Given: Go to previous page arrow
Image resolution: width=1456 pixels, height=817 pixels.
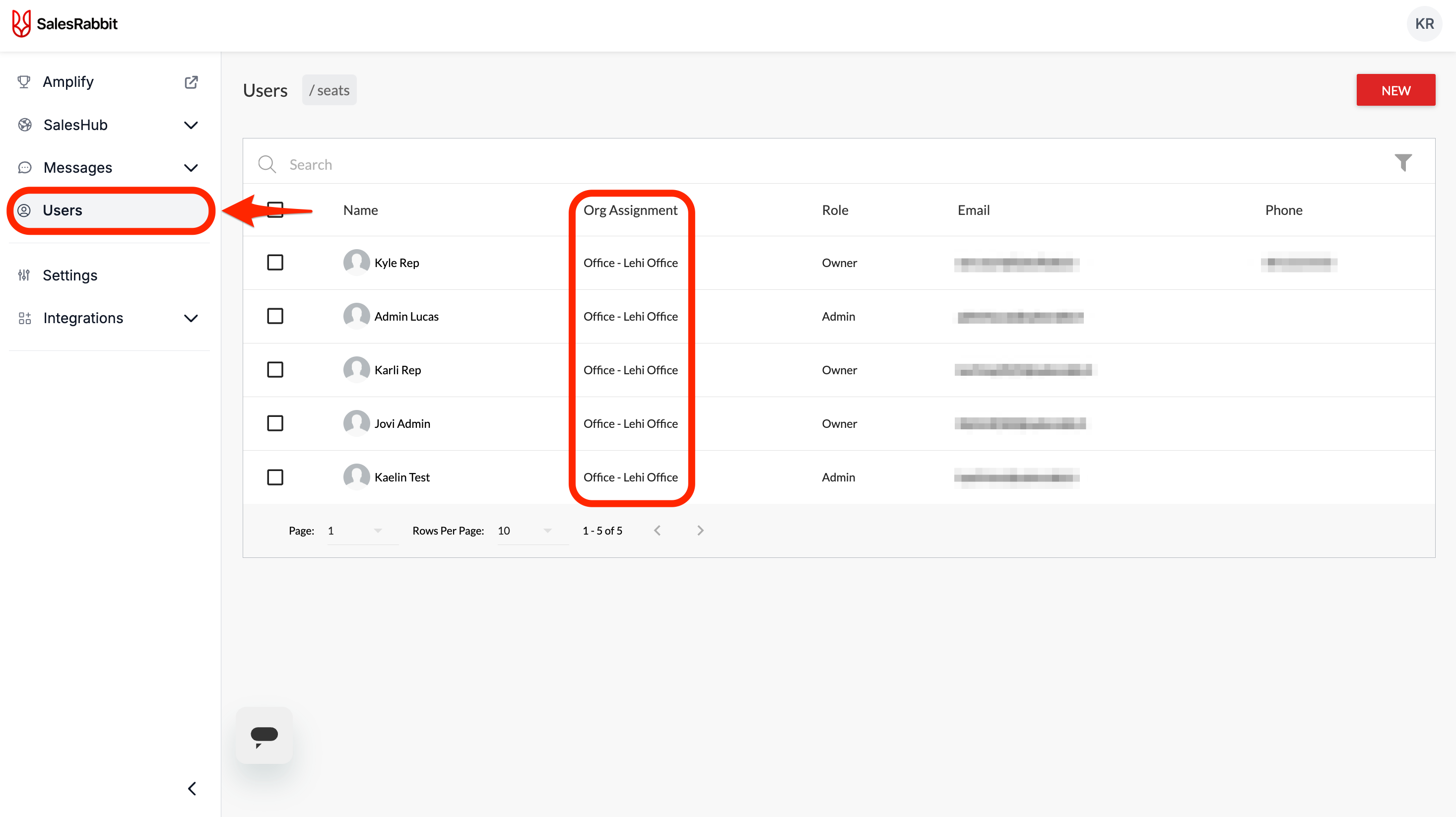Looking at the screenshot, I should 657,530.
